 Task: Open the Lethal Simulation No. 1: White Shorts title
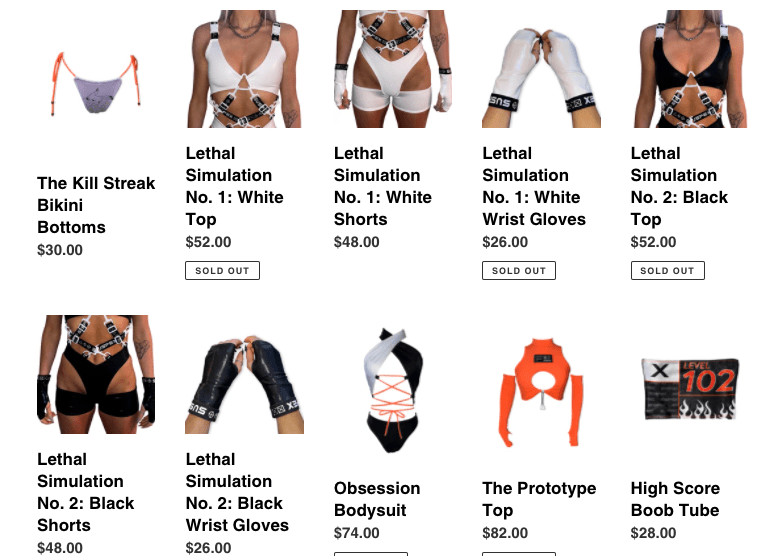point(383,186)
